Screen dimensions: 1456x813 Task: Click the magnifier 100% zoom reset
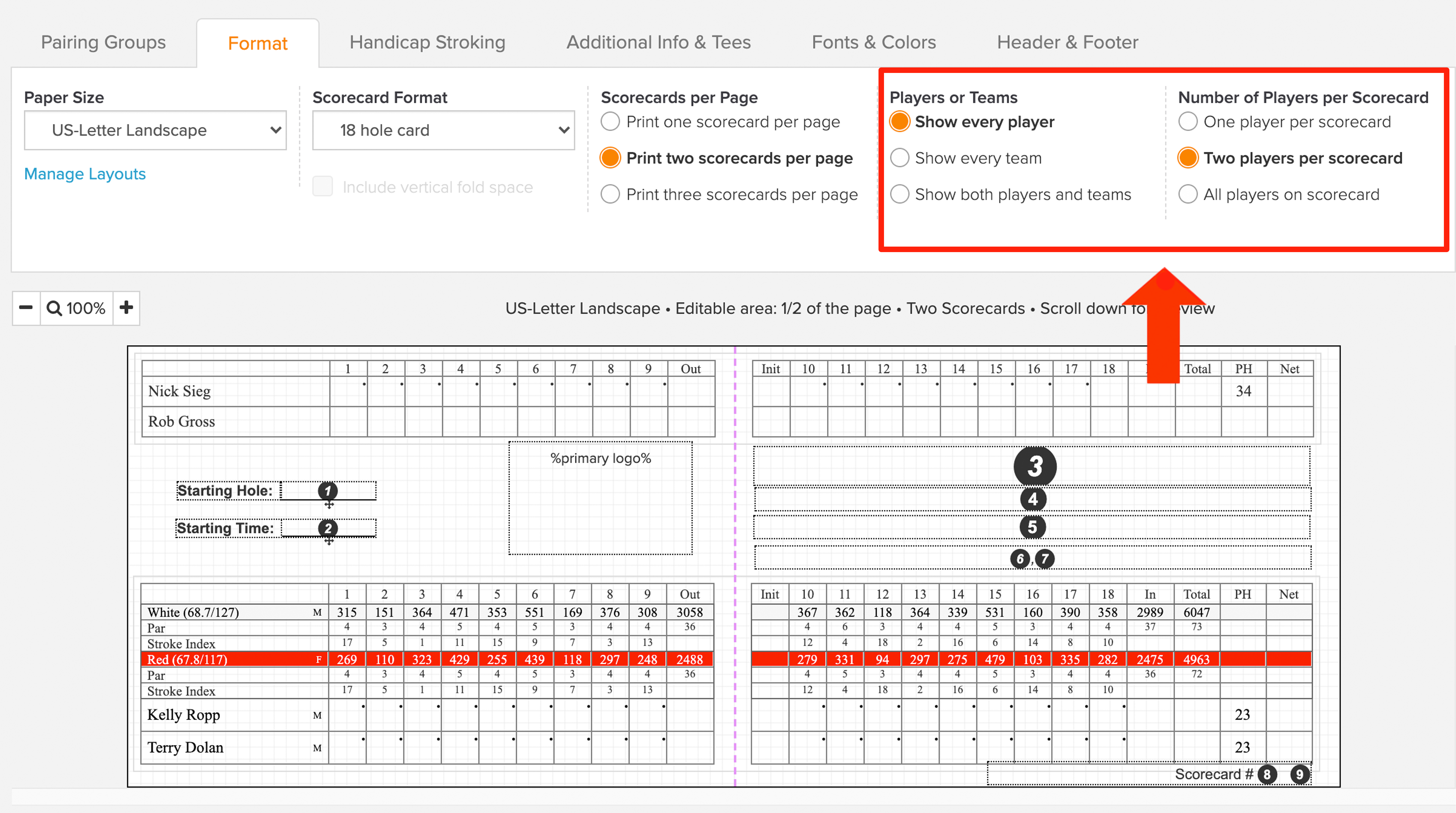point(76,308)
